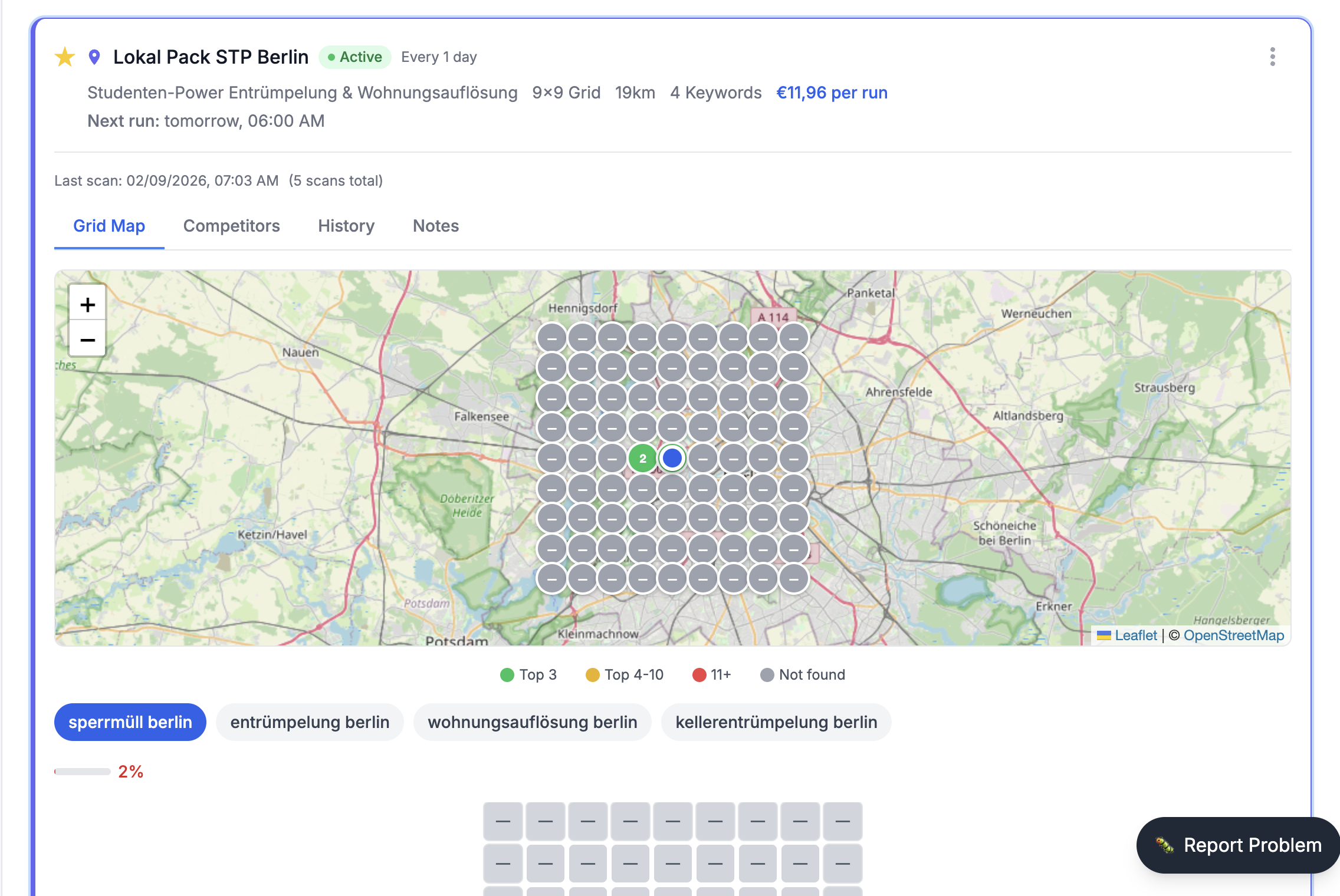
Task: Zoom in on the map
Action: point(88,305)
